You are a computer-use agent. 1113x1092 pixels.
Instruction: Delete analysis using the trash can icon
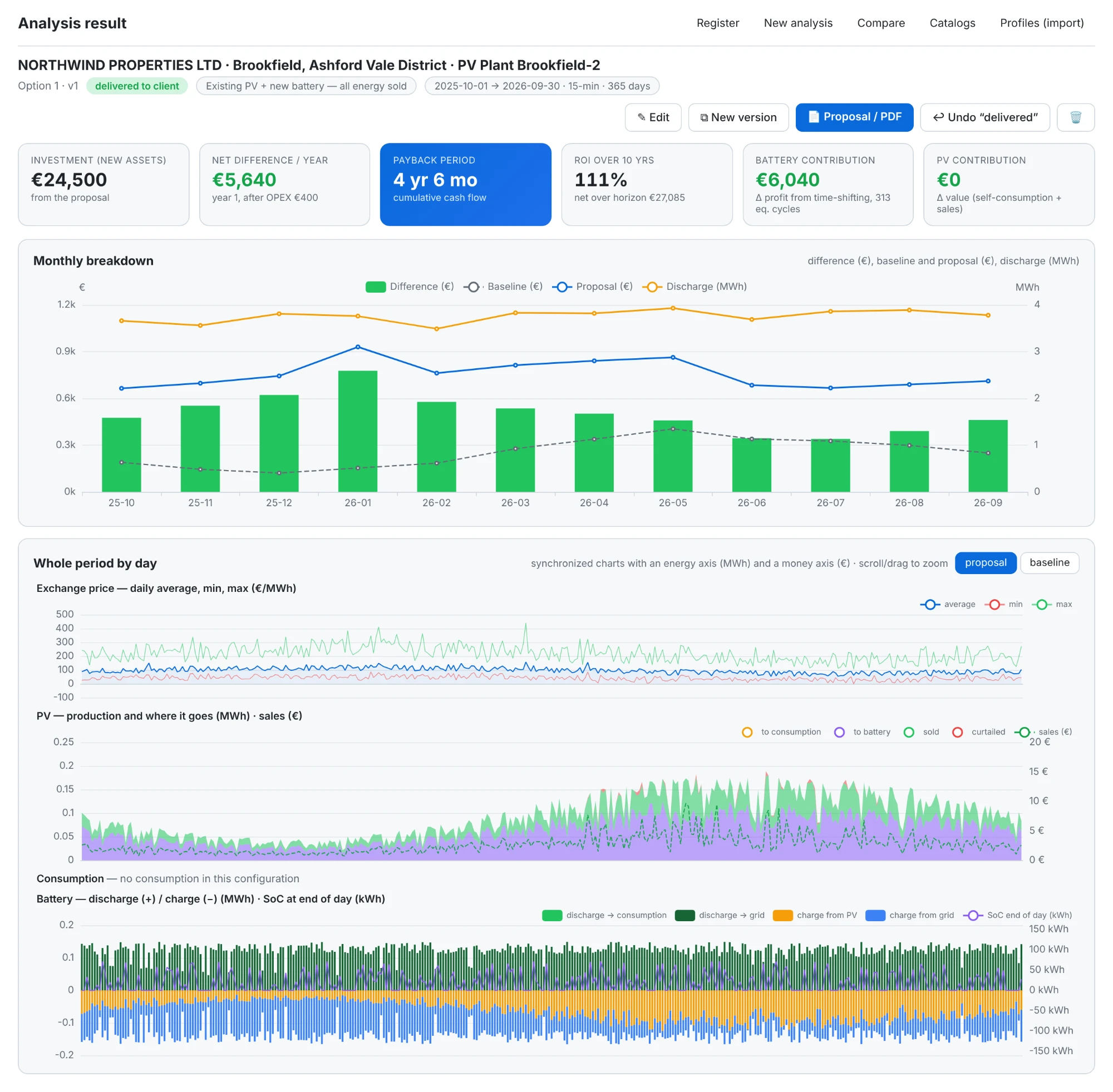(1075, 117)
